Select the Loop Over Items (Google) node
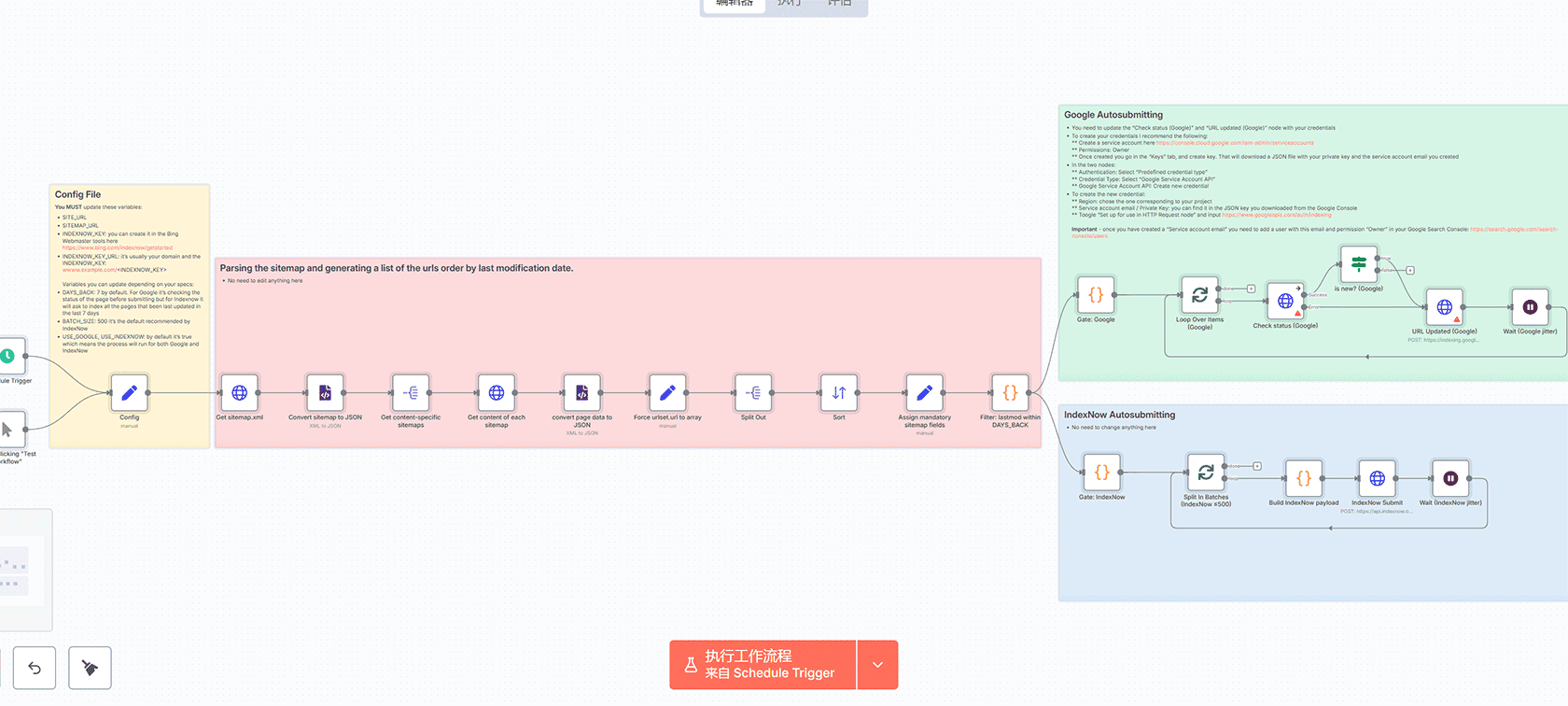This screenshot has width=1568, height=706. coord(1199,295)
